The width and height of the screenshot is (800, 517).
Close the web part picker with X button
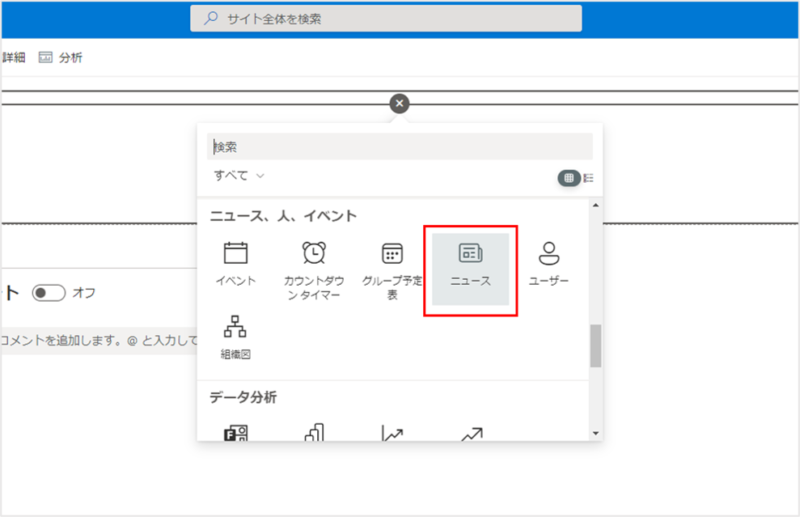coord(399,103)
